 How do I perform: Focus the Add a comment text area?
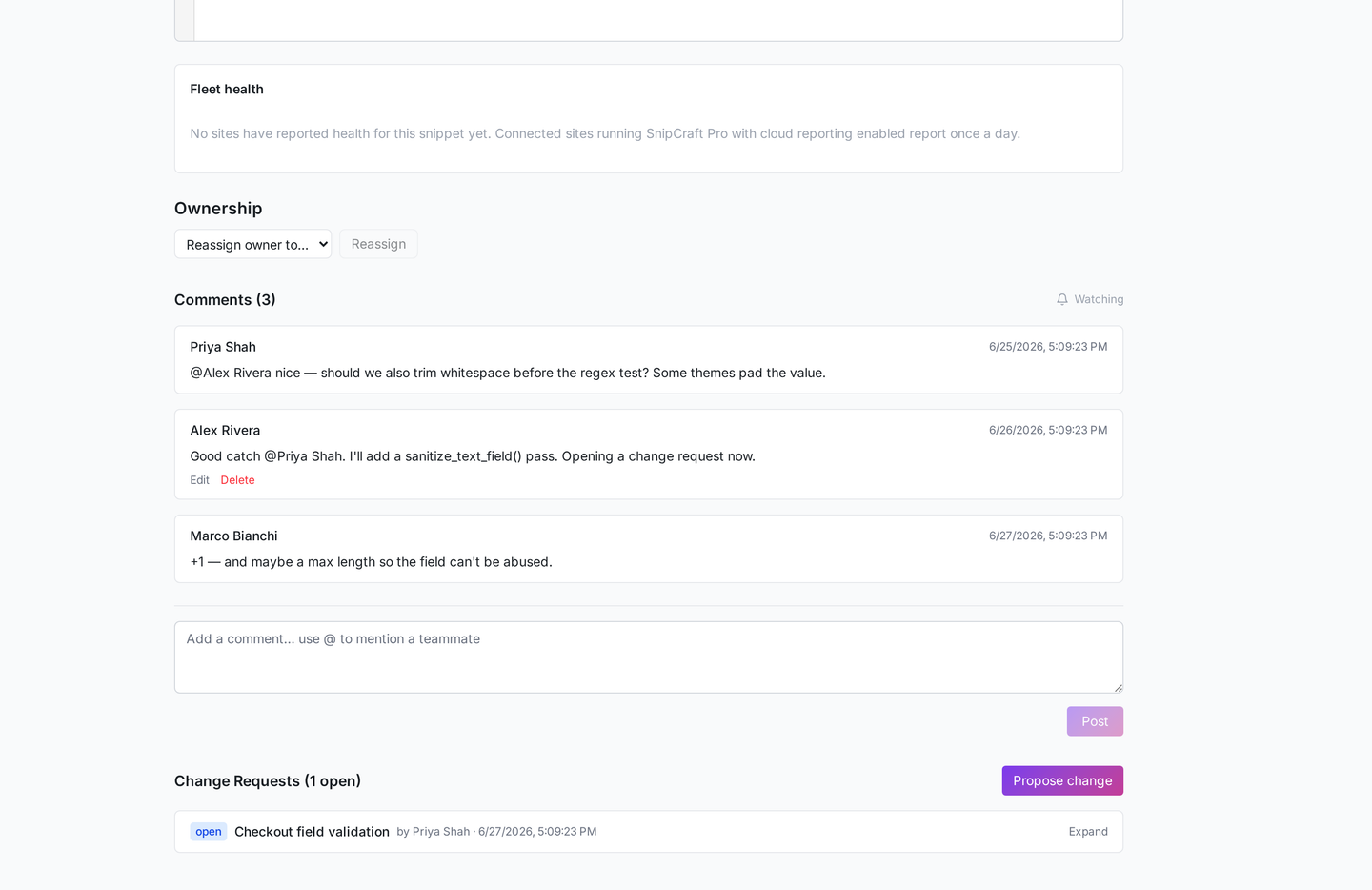click(649, 657)
